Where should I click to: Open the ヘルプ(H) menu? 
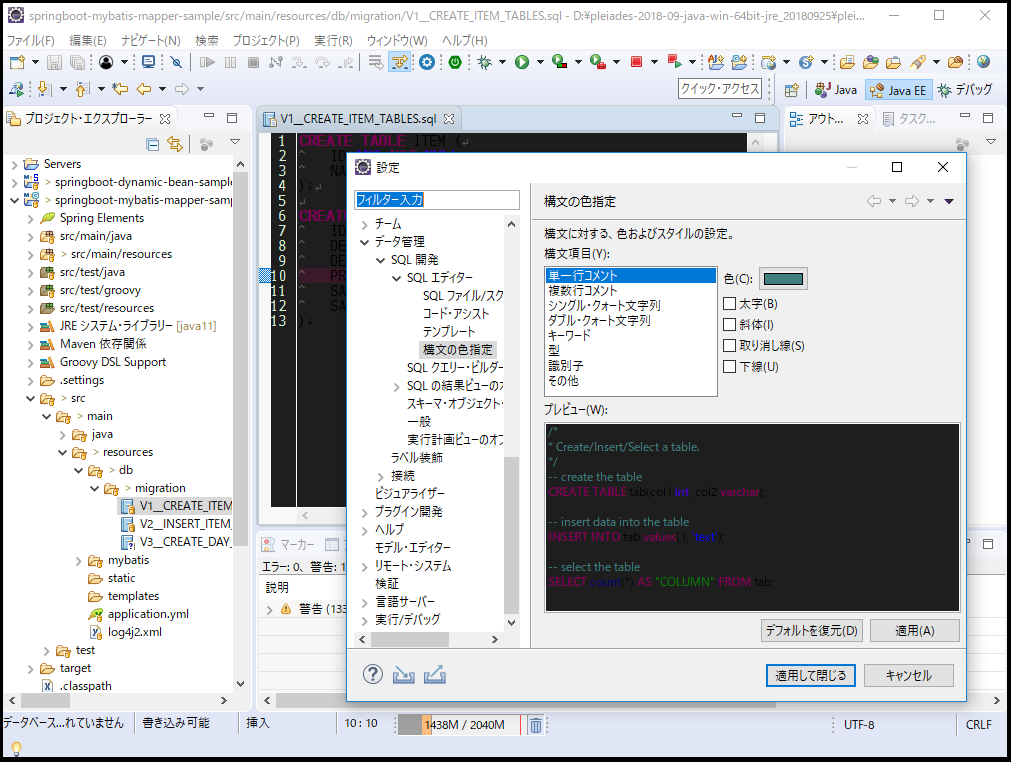(465, 41)
